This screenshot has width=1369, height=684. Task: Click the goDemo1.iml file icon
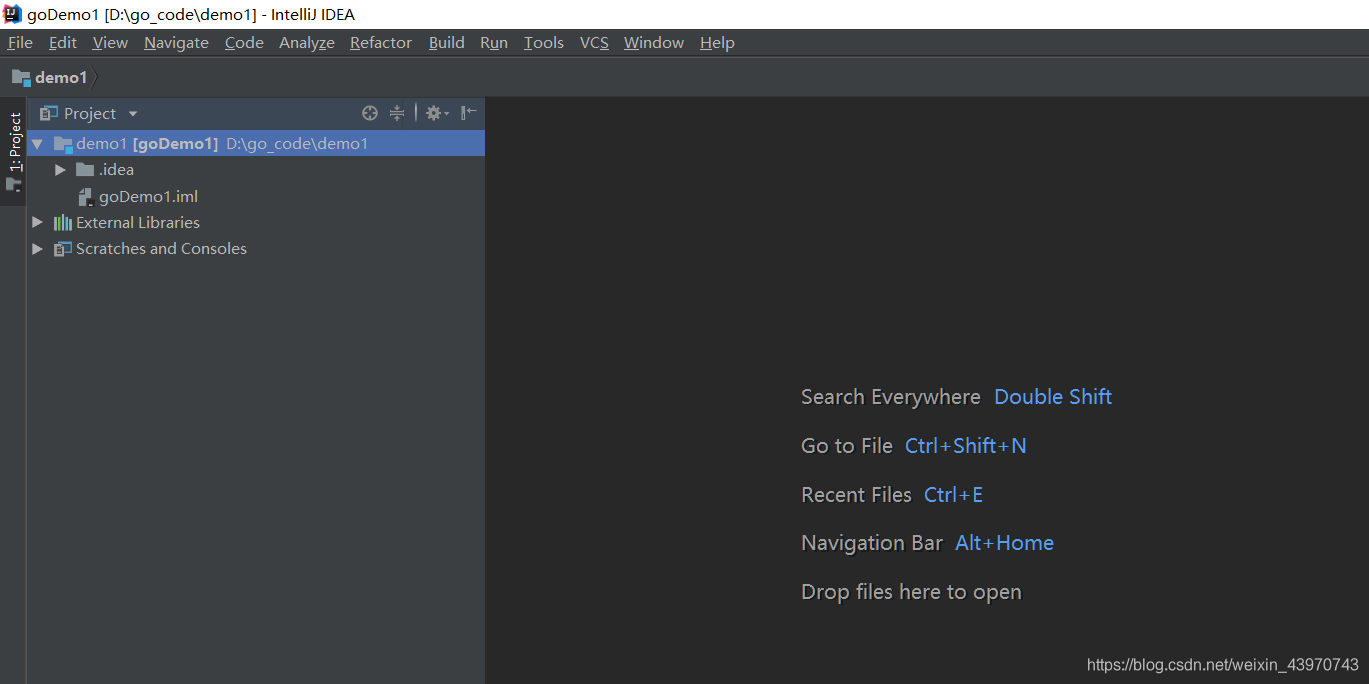(86, 196)
